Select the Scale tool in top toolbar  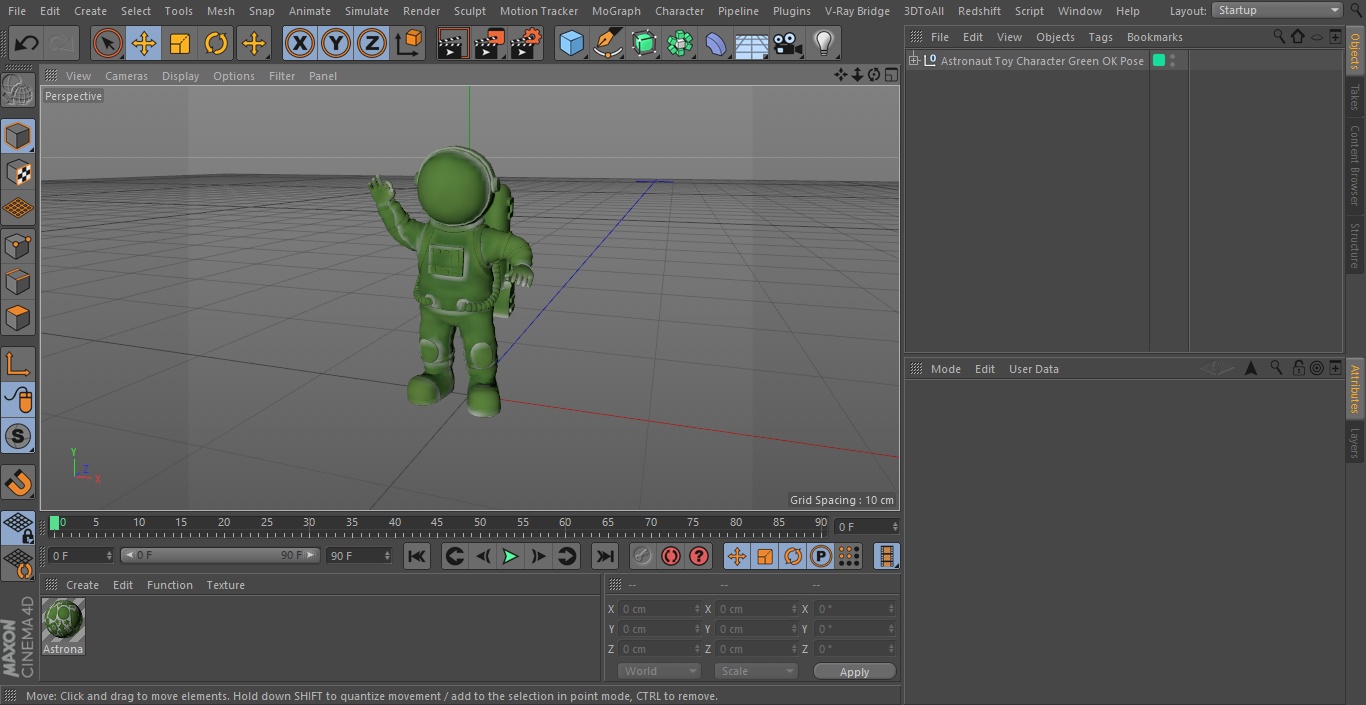coord(180,43)
